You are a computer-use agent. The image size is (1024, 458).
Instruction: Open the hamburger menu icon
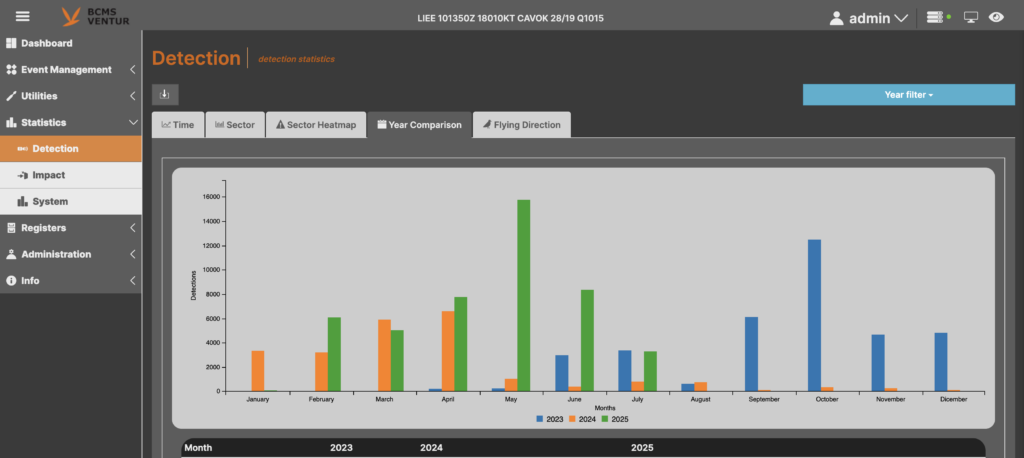coord(23,16)
